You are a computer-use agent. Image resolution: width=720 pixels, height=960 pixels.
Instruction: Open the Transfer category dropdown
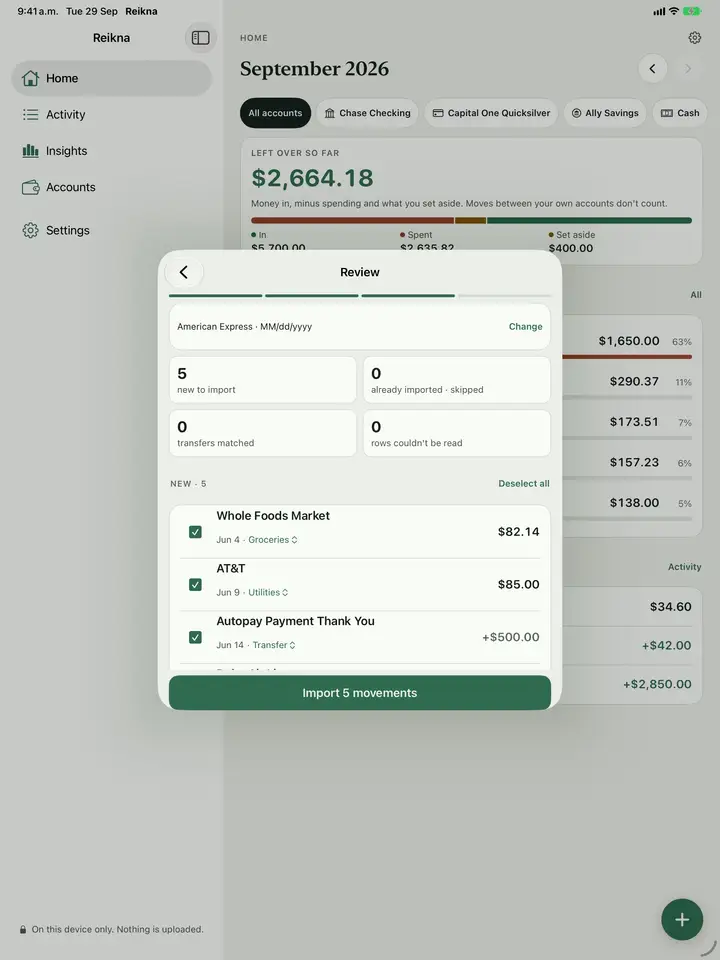pos(274,645)
